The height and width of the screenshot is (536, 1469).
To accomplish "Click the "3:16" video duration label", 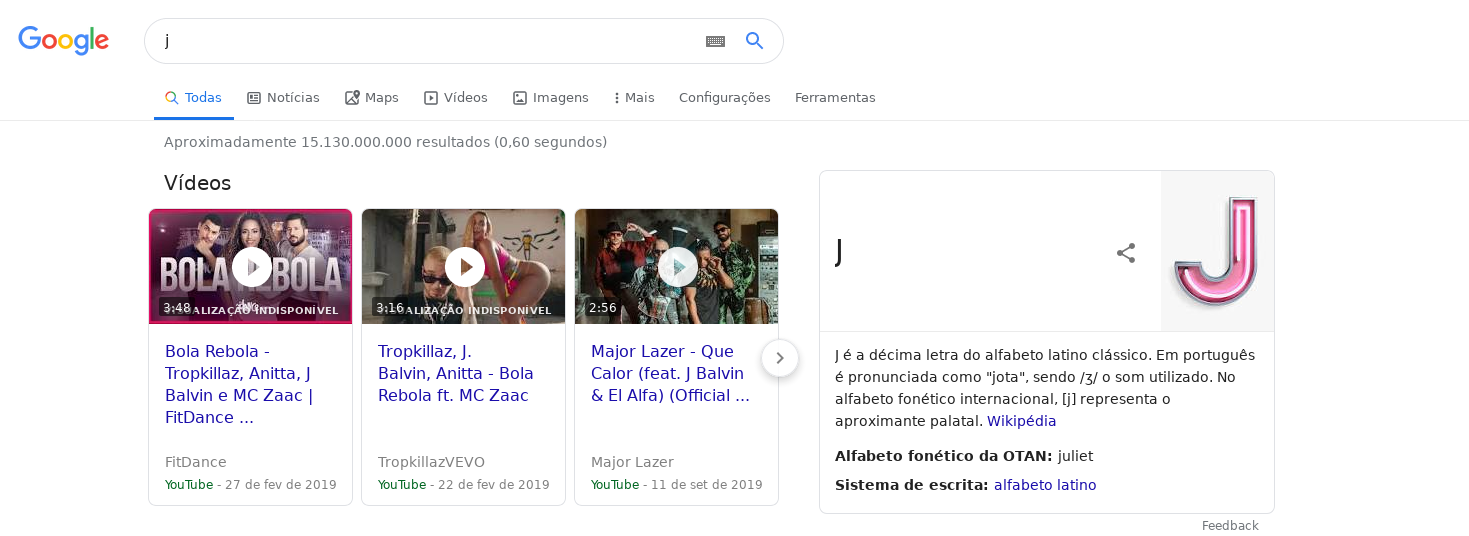I will click(x=390, y=308).
